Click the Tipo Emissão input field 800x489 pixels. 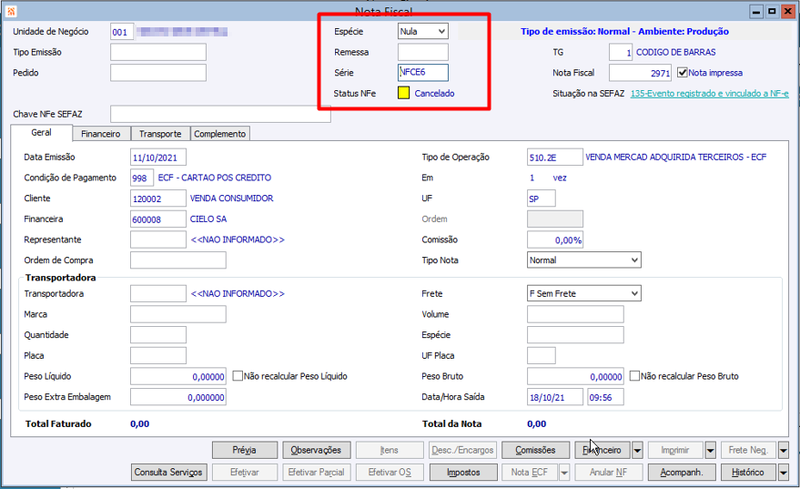[158, 52]
